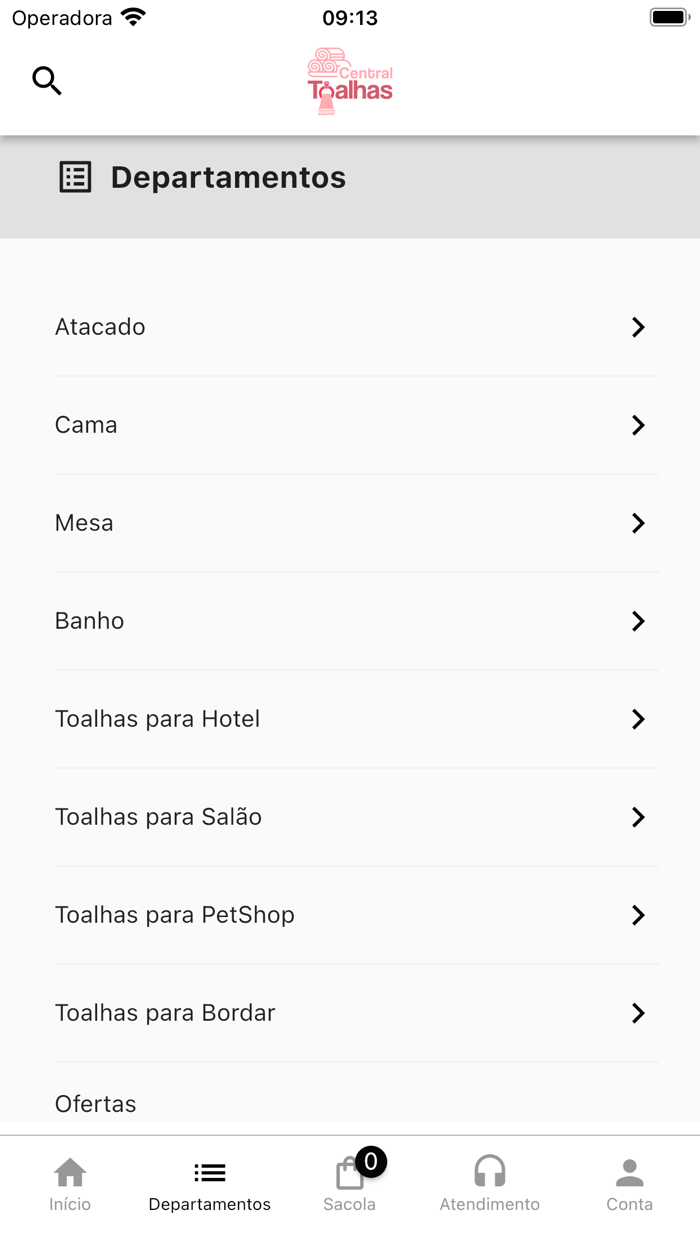Expand the Toalhas para Bordar chevron

click(638, 1013)
